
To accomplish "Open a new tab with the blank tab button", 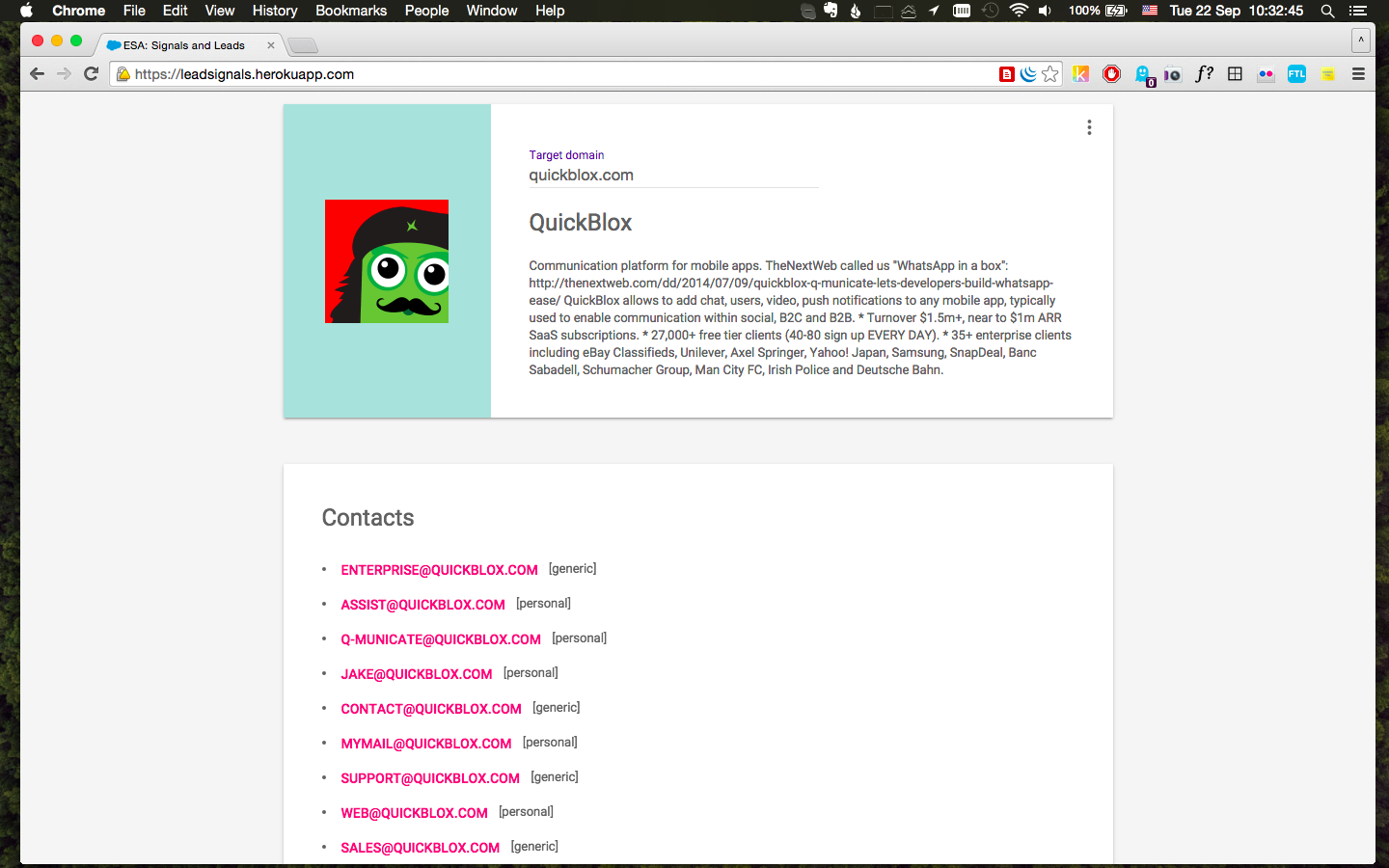I will pos(303,45).
